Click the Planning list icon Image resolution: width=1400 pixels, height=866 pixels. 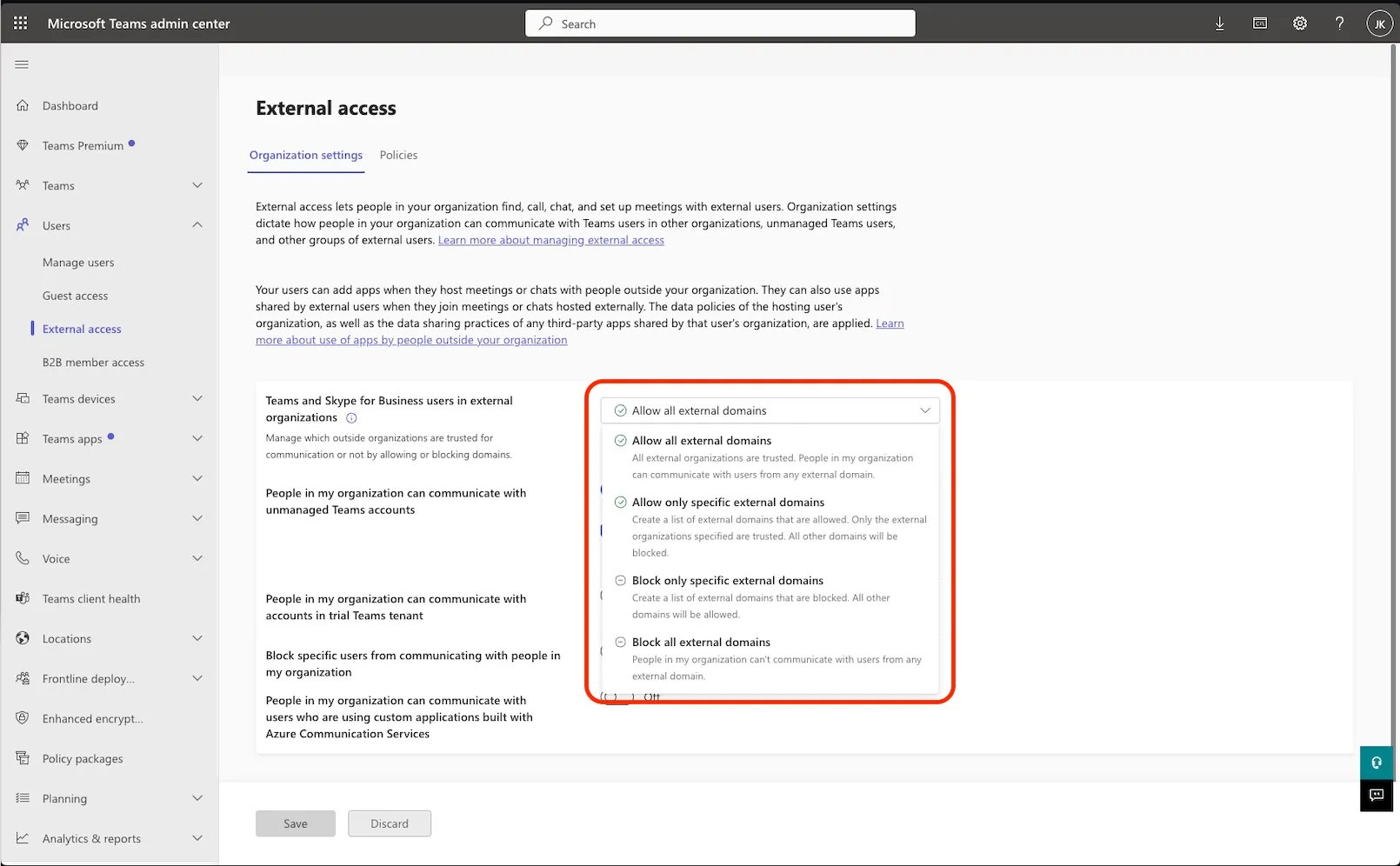[x=23, y=798]
